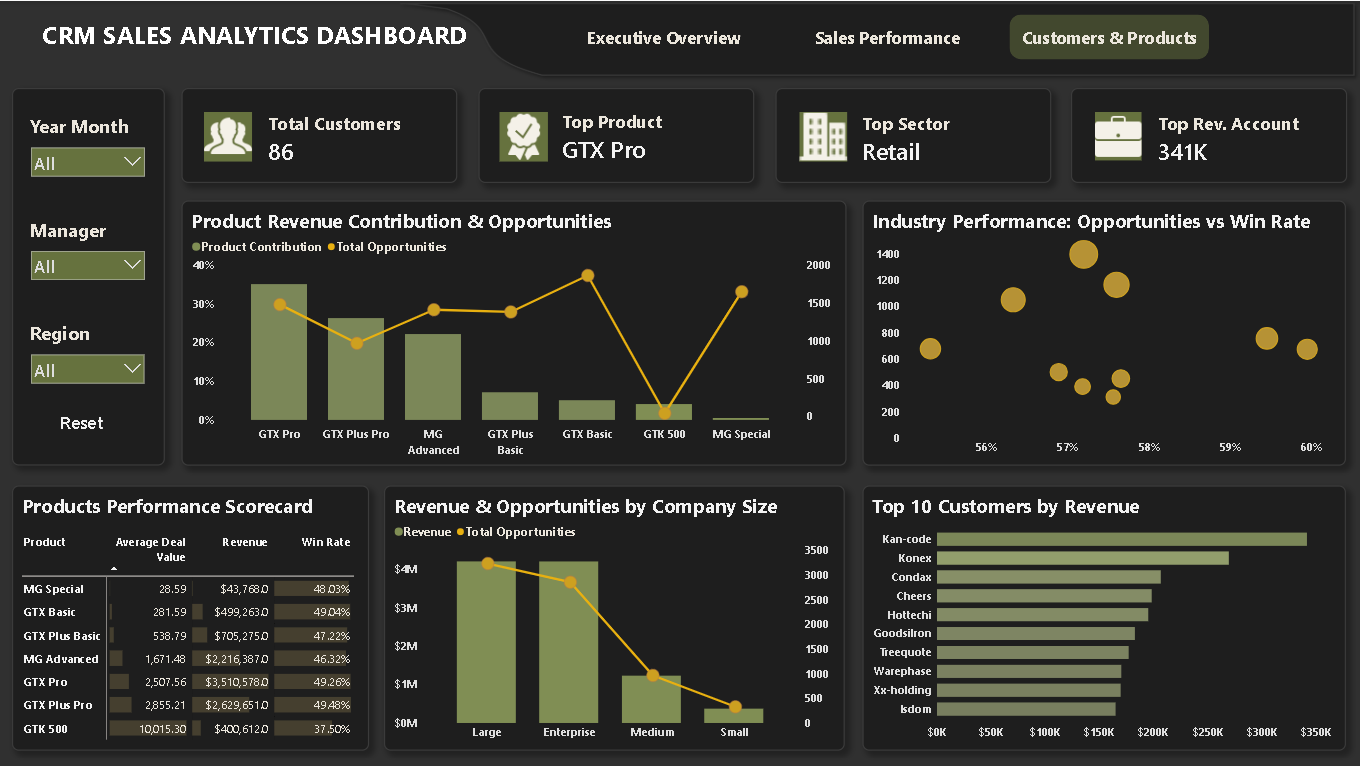Click the Medium company size revenue bar

click(x=651, y=699)
